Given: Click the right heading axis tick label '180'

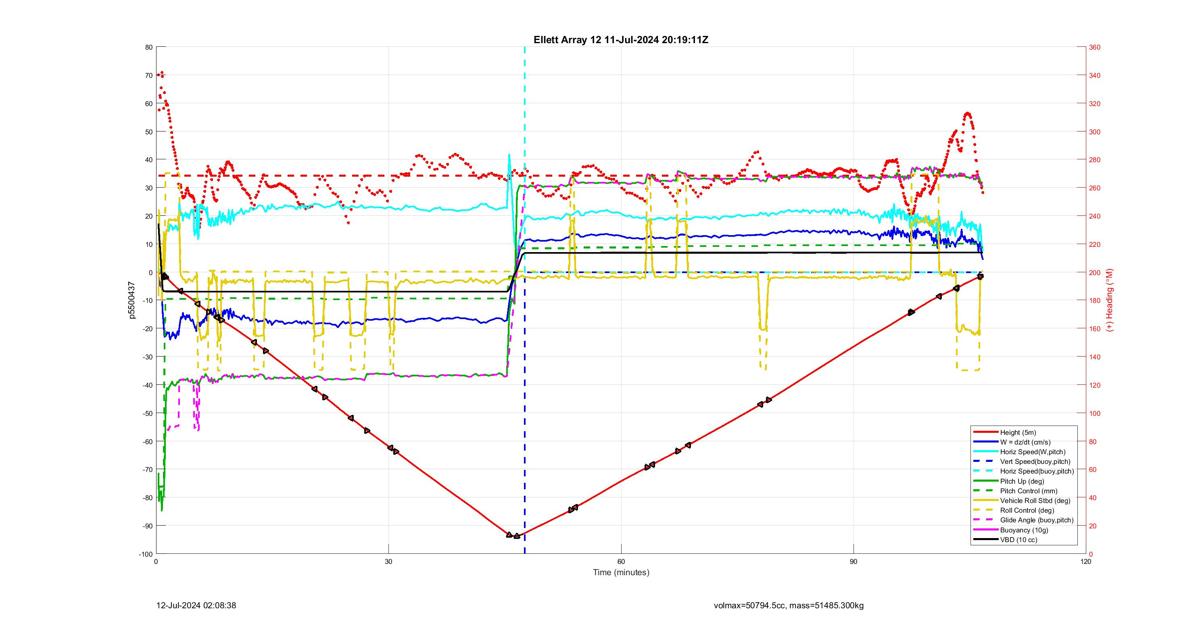Looking at the screenshot, I should 1095,300.
